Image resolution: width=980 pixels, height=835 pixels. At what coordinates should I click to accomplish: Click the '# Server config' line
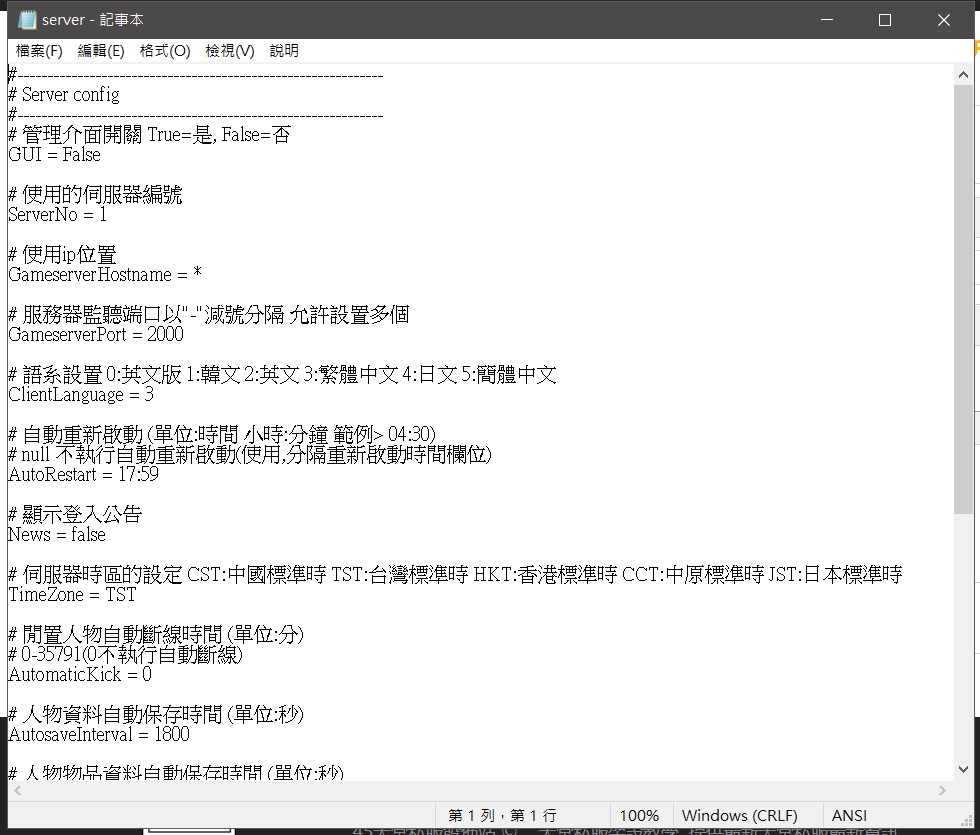click(64, 95)
